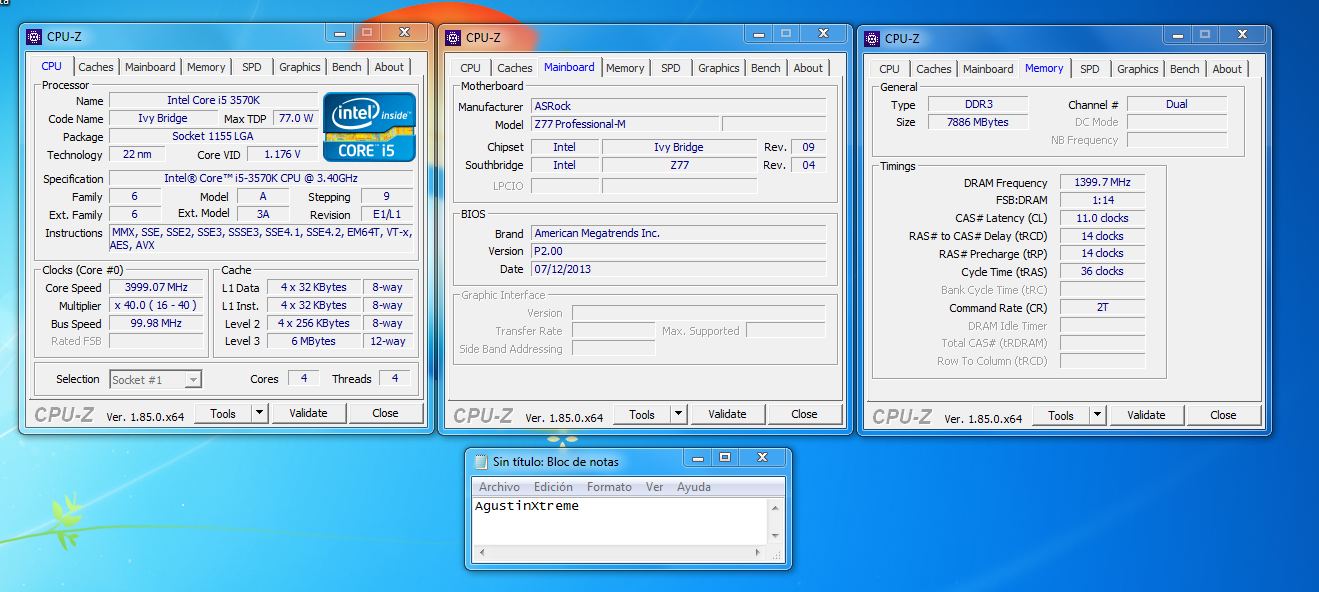Click Tools button in middle CPU-Z window
This screenshot has width=1319, height=592.
pos(642,414)
